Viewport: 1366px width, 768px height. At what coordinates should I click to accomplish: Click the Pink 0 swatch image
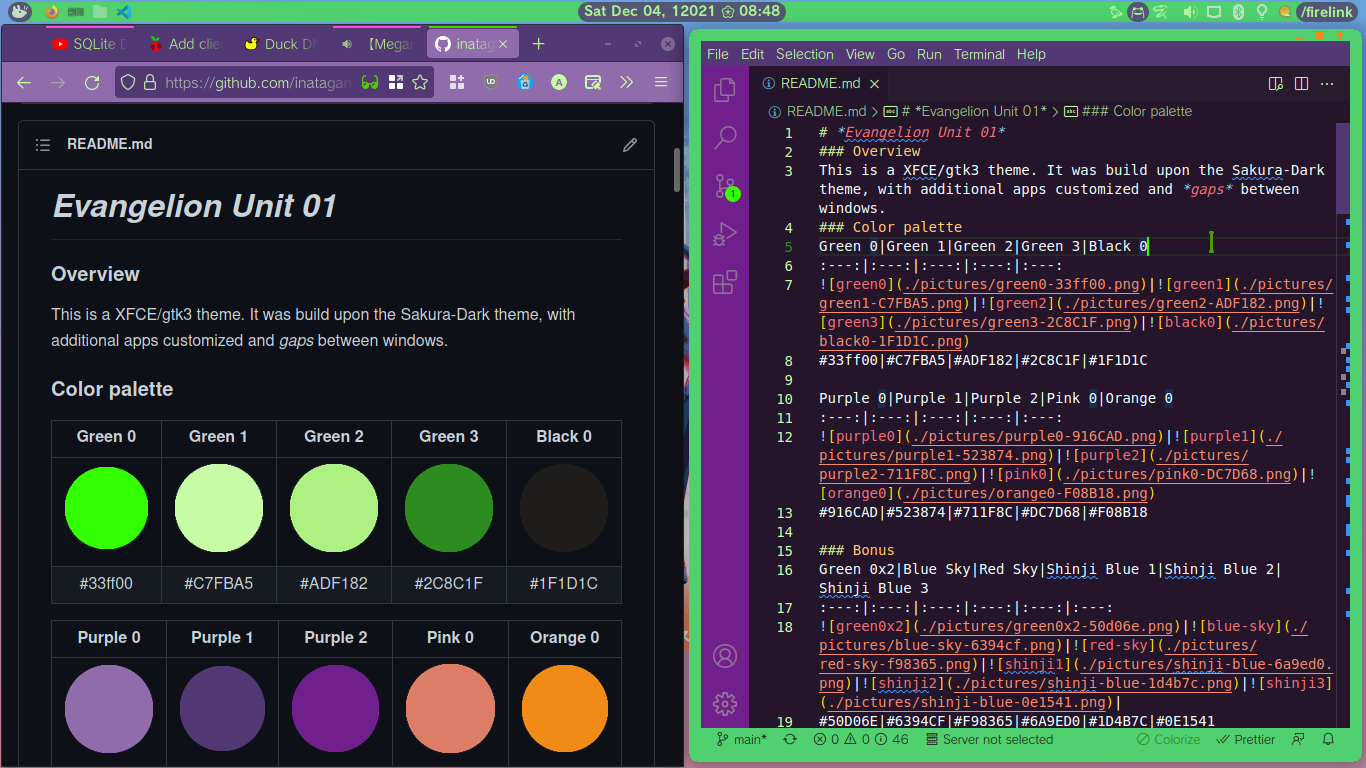point(450,707)
